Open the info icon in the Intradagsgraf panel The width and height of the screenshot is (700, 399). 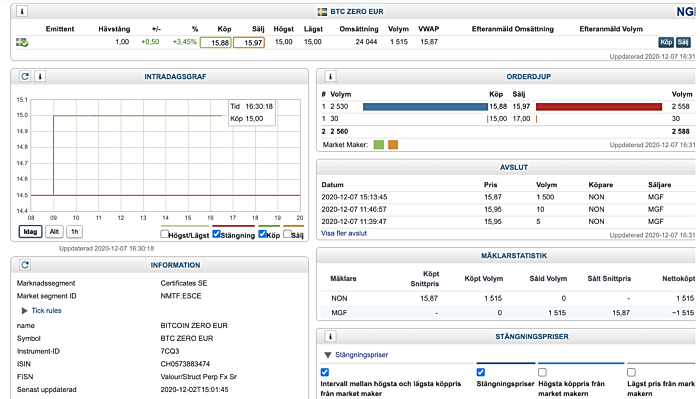(x=40, y=76)
